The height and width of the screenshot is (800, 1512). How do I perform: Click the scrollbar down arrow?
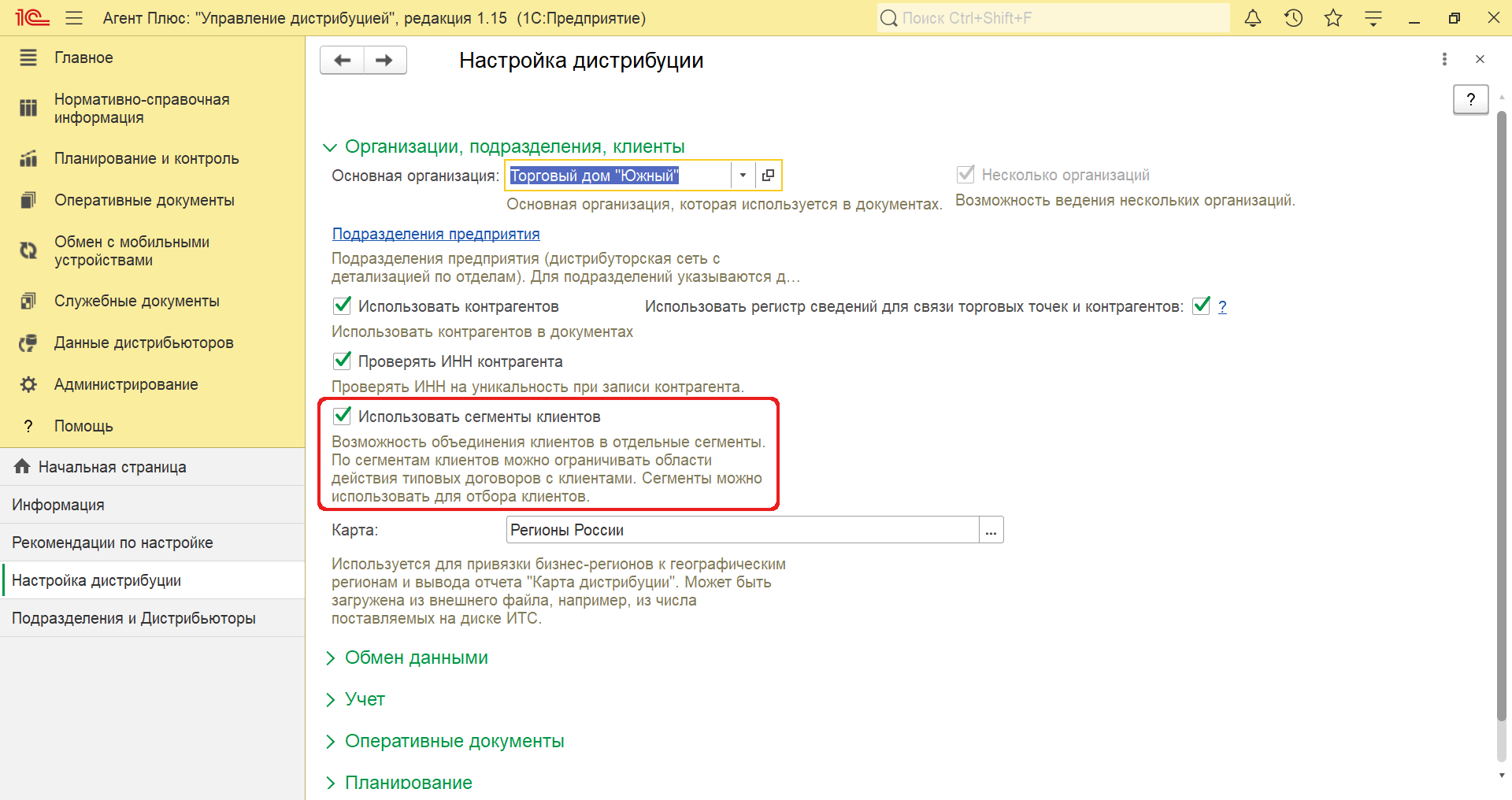[1501, 776]
